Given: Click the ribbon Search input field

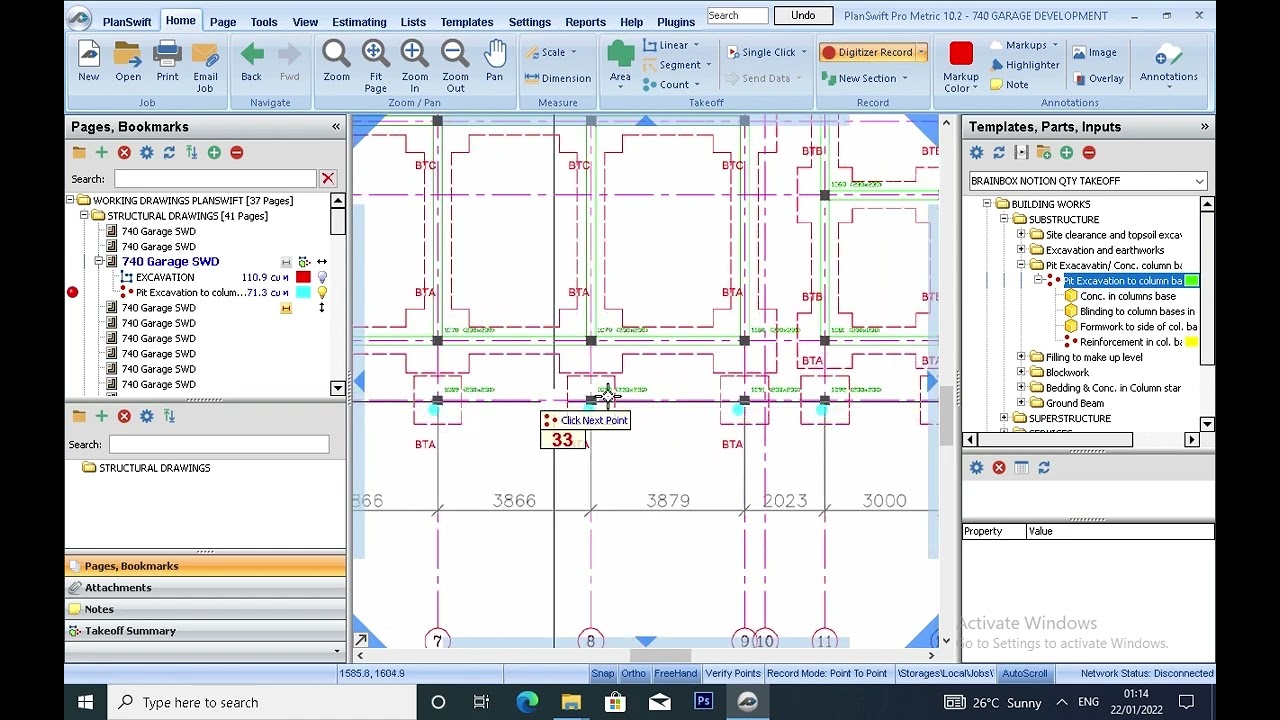Looking at the screenshot, I should [737, 16].
